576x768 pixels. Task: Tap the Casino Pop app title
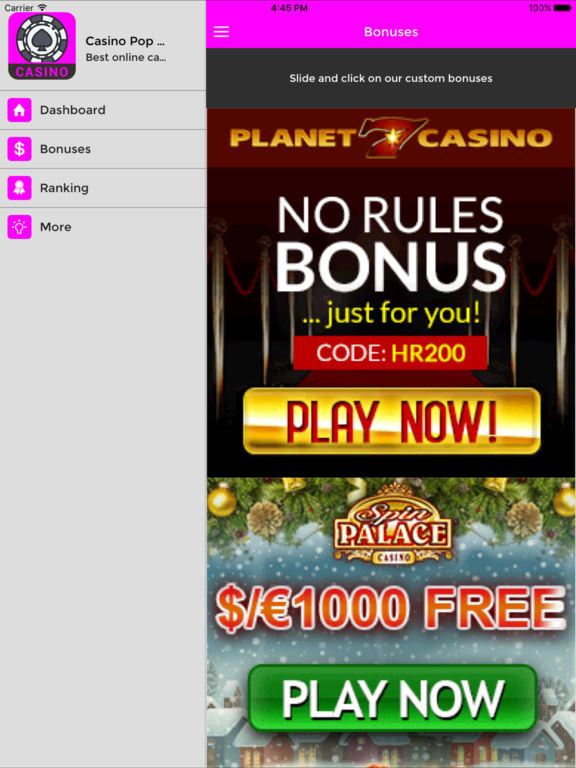point(125,41)
